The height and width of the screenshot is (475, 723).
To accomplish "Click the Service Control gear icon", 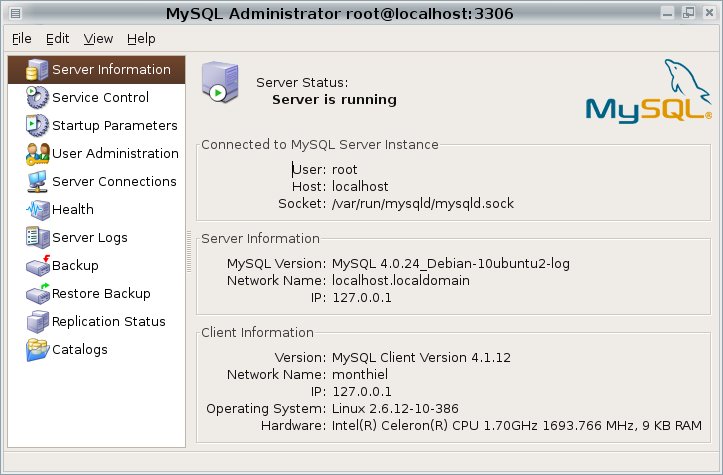I will pyautogui.click(x=37, y=97).
